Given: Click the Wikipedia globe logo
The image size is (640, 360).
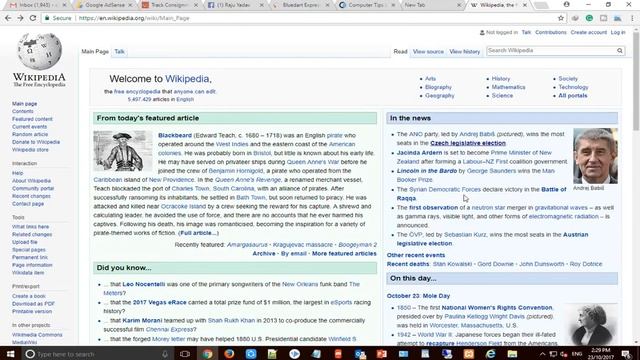Looking at the screenshot, I should (x=39, y=51).
